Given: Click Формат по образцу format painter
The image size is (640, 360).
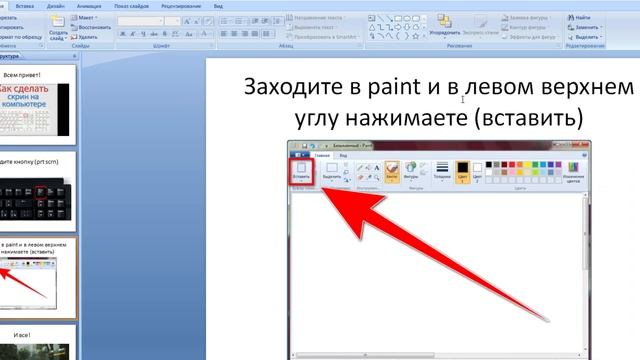Looking at the screenshot, I should [20, 37].
